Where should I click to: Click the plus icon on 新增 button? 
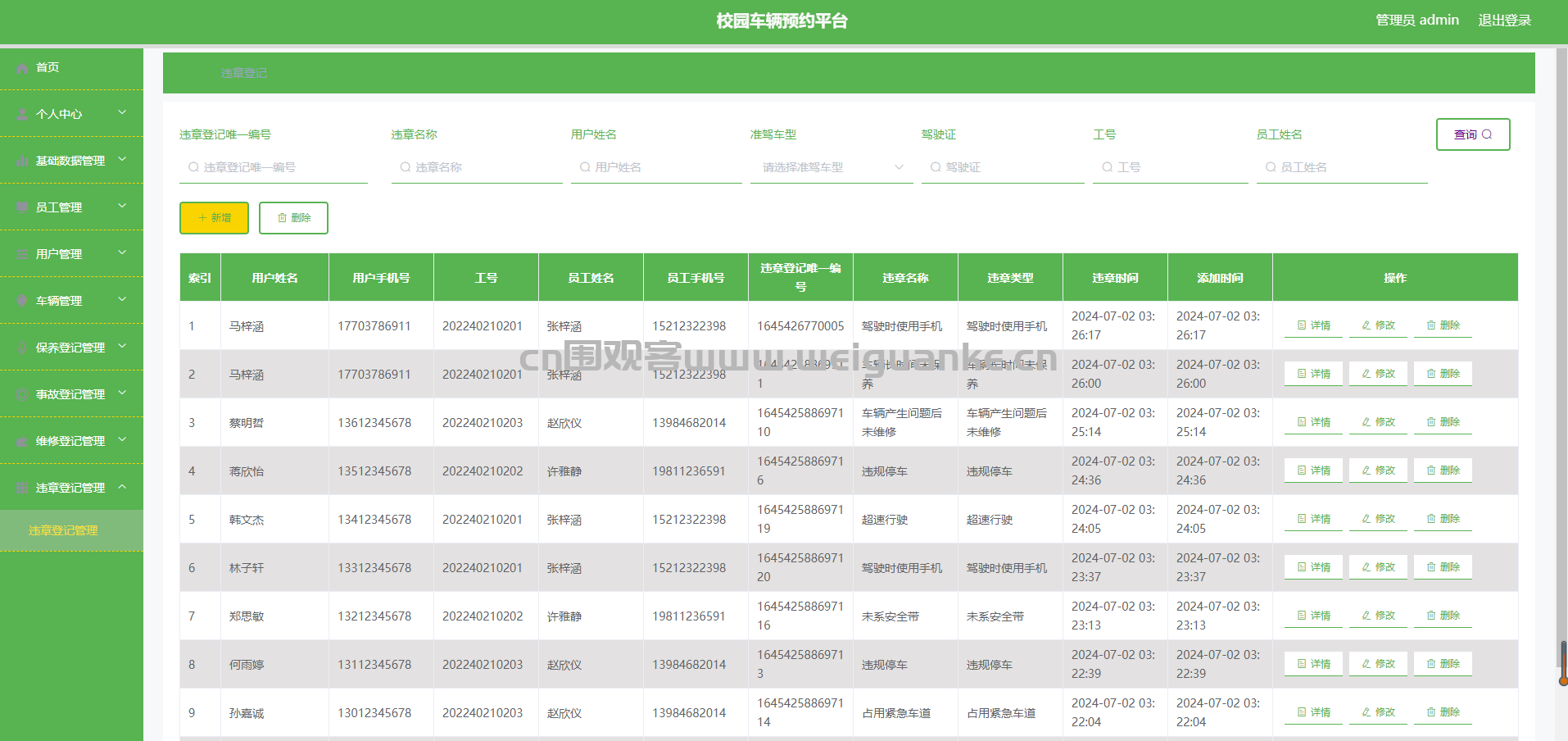[202, 218]
